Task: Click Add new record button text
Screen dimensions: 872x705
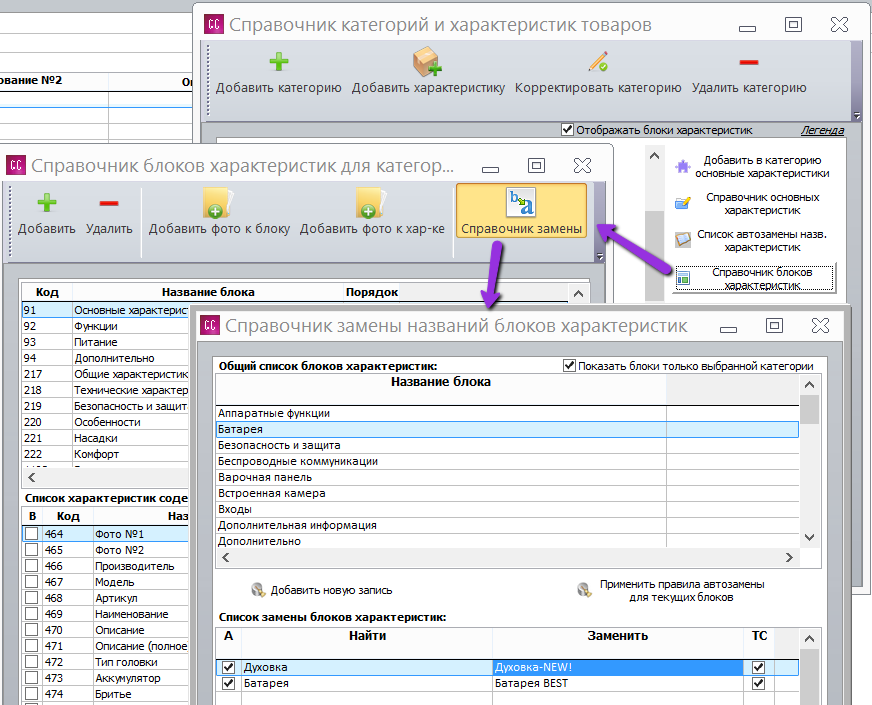Action: (331, 590)
